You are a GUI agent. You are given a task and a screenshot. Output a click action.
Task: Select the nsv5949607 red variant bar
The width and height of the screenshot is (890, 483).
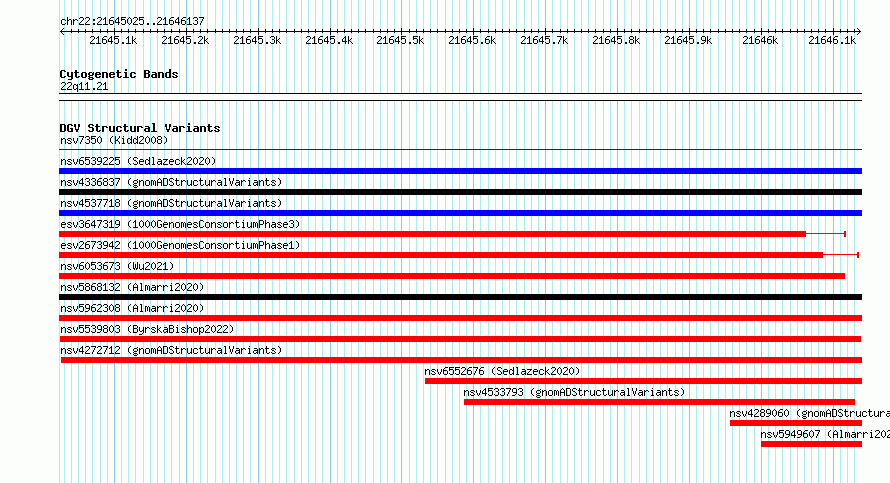coord(812,444)
